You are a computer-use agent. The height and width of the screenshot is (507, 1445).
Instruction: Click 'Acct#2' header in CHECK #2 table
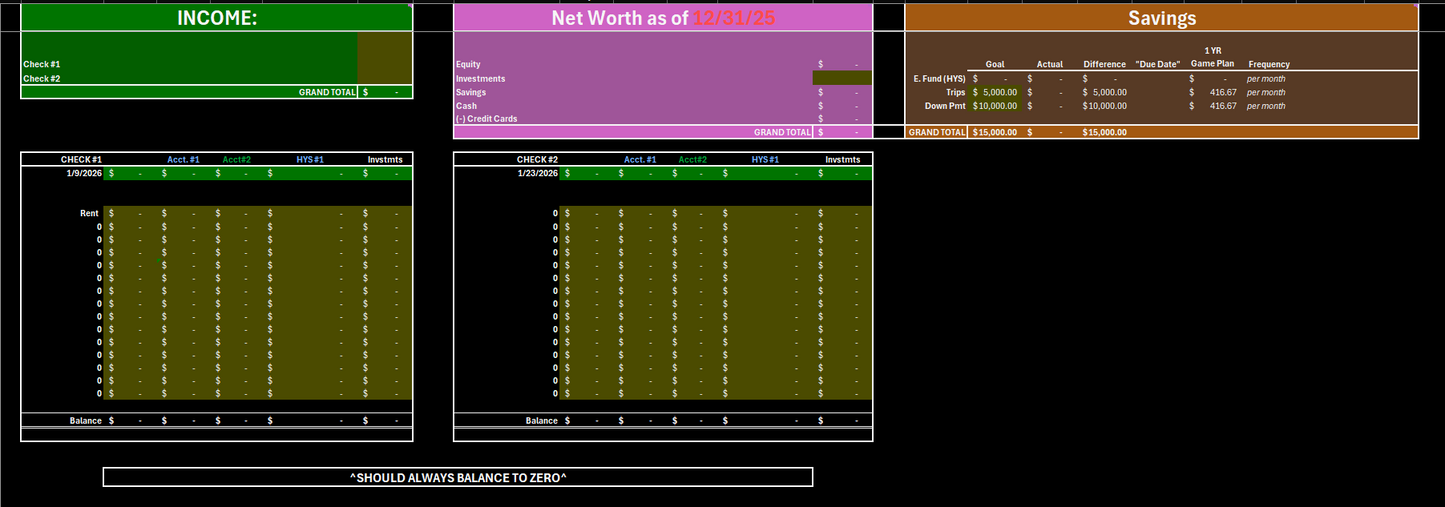[x=693, y=159]
